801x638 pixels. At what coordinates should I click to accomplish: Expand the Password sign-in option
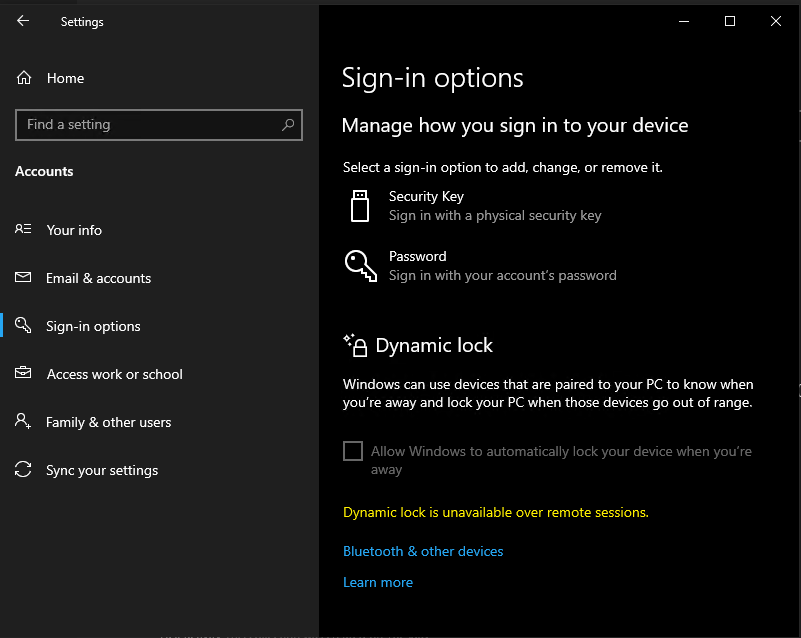pyautogui.click(x=502, y=266)
